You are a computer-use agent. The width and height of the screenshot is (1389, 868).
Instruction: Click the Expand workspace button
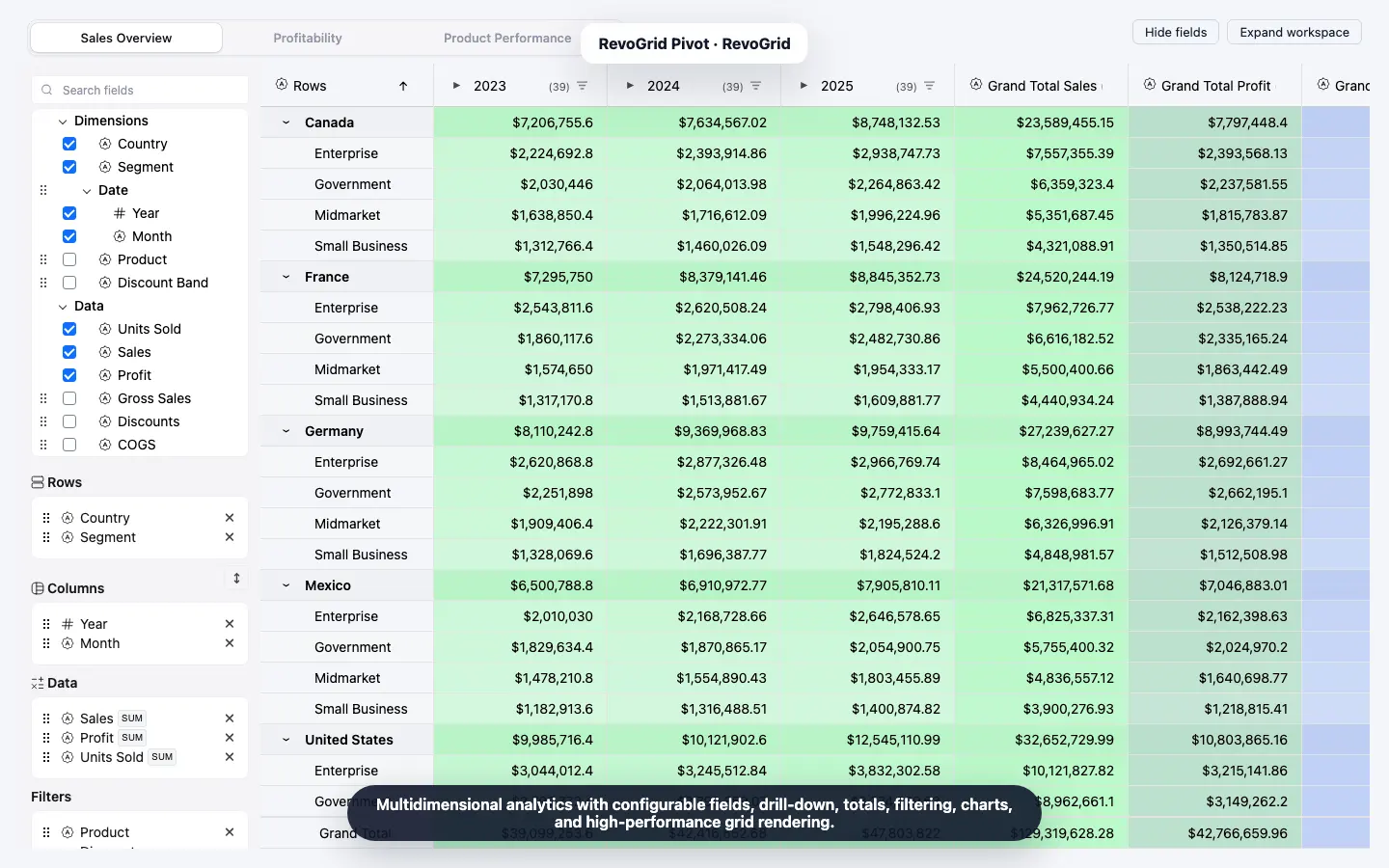pos(1294,32)
